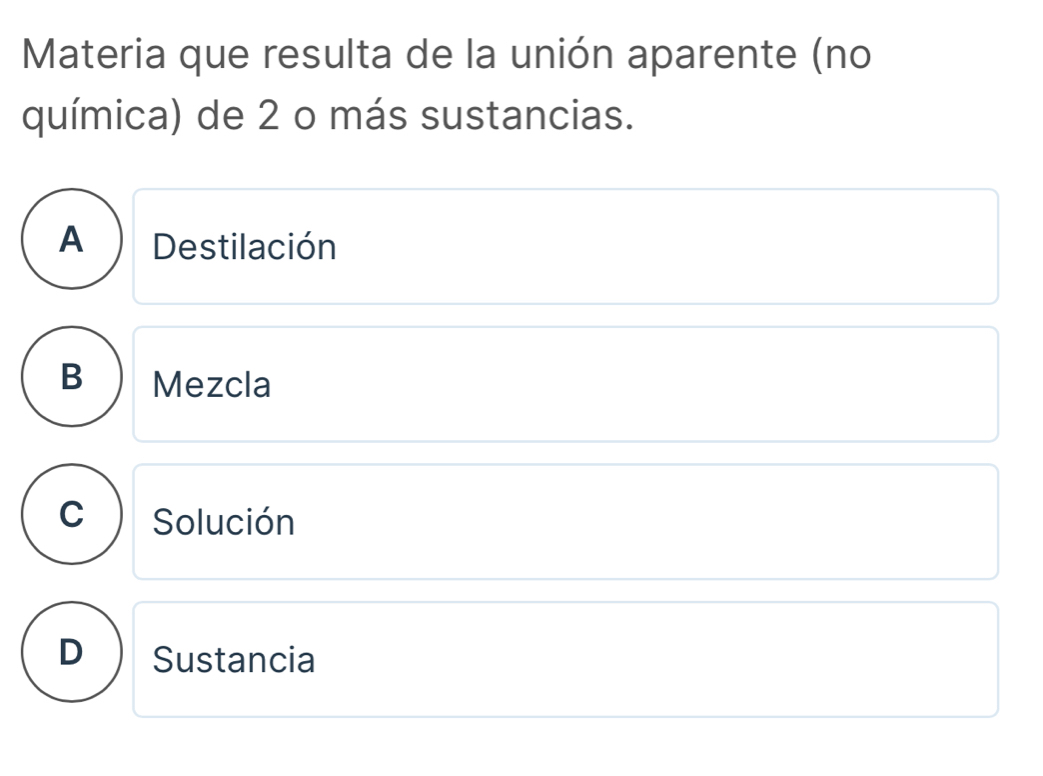This screenshot has height=776, width=1043.
Task: Click the Mezcla answer text
Action: [x=213, y=385]
